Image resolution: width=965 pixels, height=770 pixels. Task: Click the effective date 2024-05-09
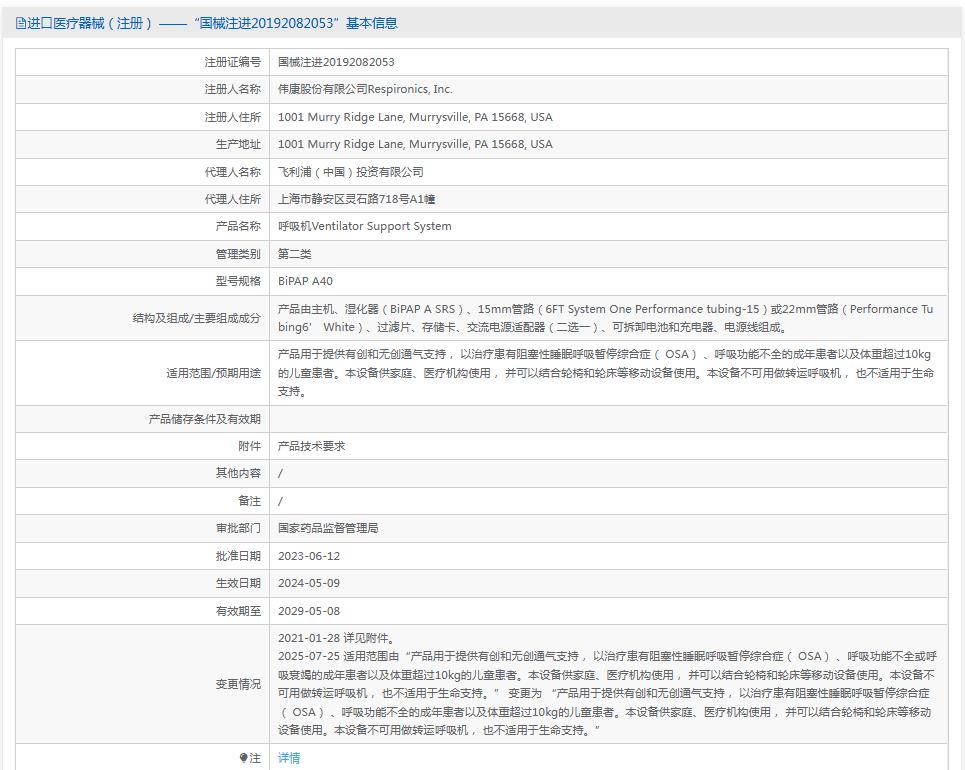[x=309, y=583]
